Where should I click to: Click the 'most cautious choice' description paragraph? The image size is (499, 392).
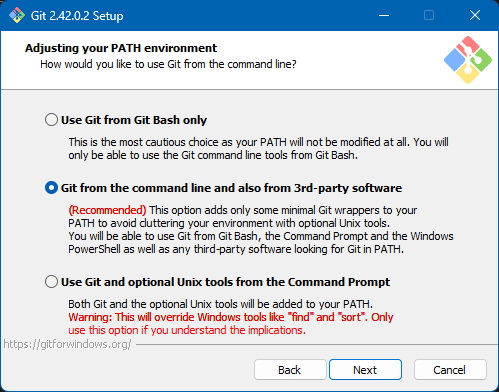point(258,149)
